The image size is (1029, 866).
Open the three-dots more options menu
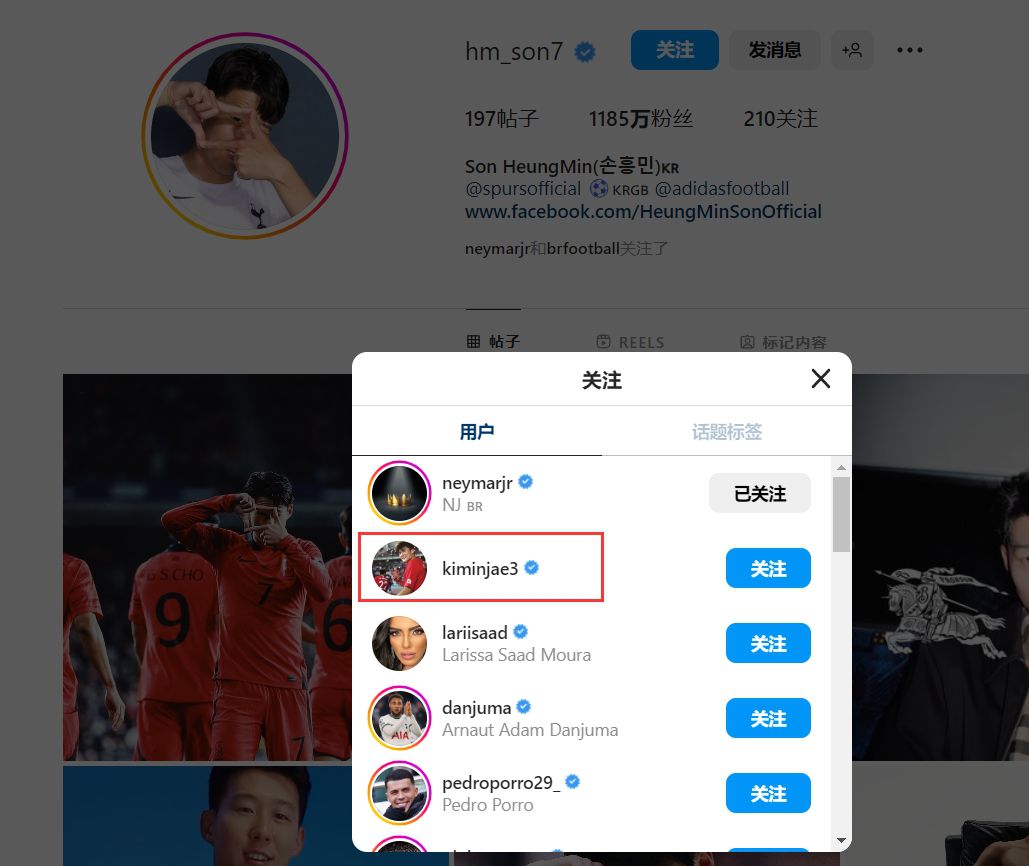point(910,50)
